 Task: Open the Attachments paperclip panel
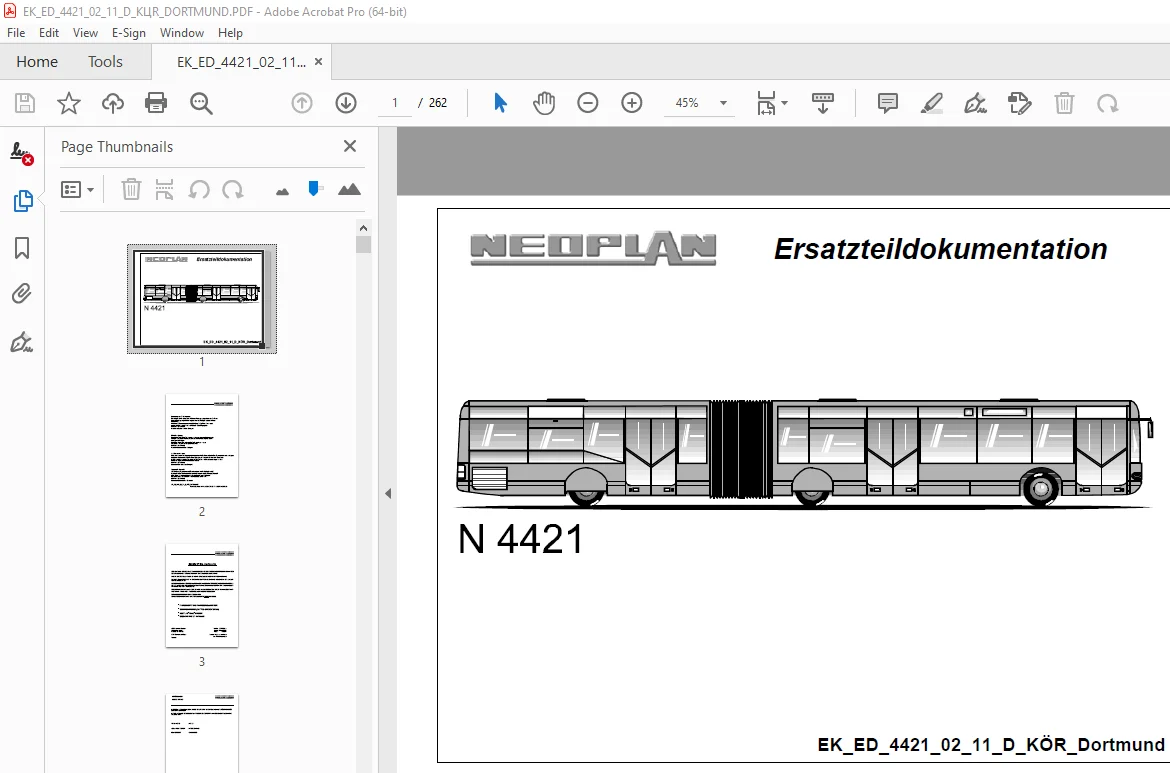coord(22,294)
